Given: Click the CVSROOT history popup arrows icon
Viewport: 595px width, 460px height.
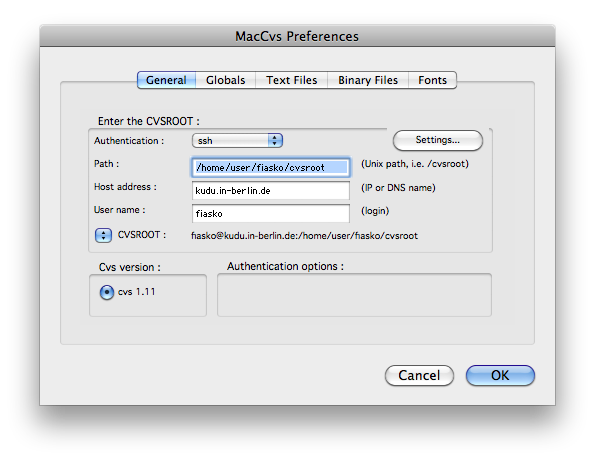Looking at the screenshot, I should tap(103, 235).
